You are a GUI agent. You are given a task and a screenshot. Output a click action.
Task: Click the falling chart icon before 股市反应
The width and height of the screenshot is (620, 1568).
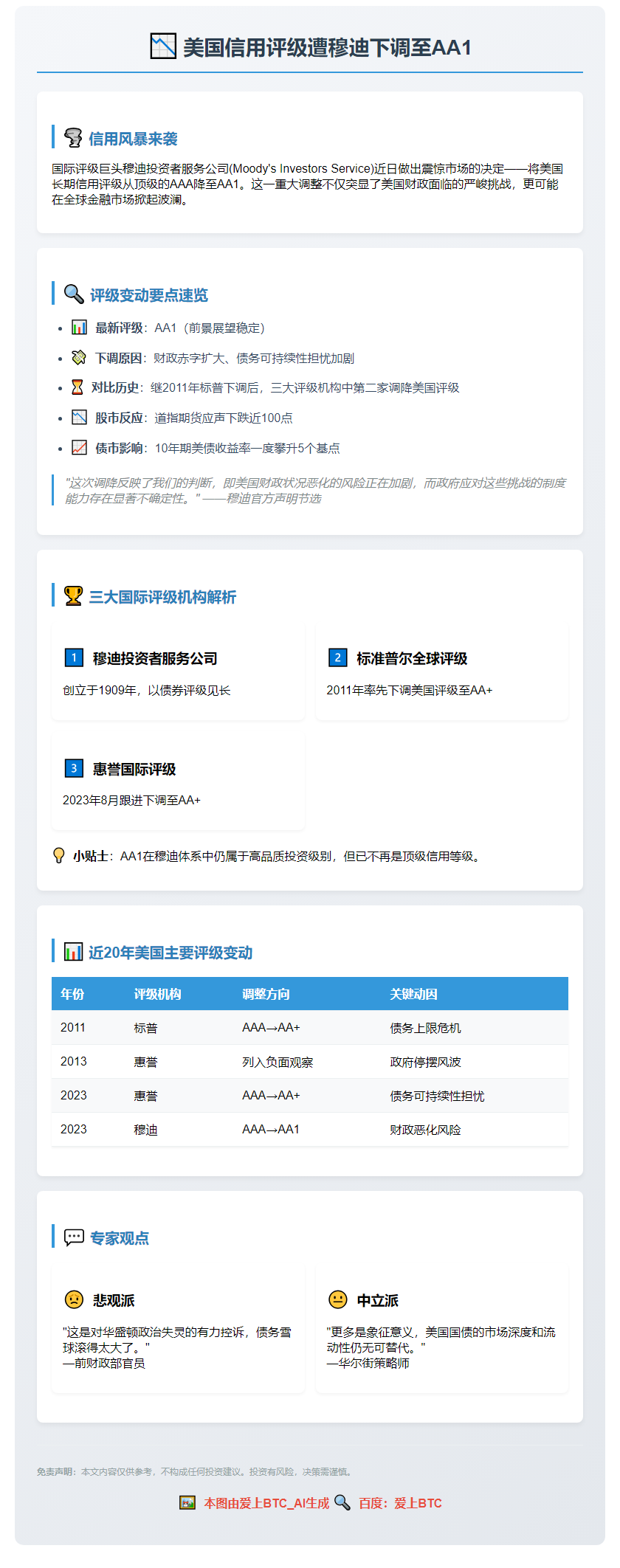[79, 417]
